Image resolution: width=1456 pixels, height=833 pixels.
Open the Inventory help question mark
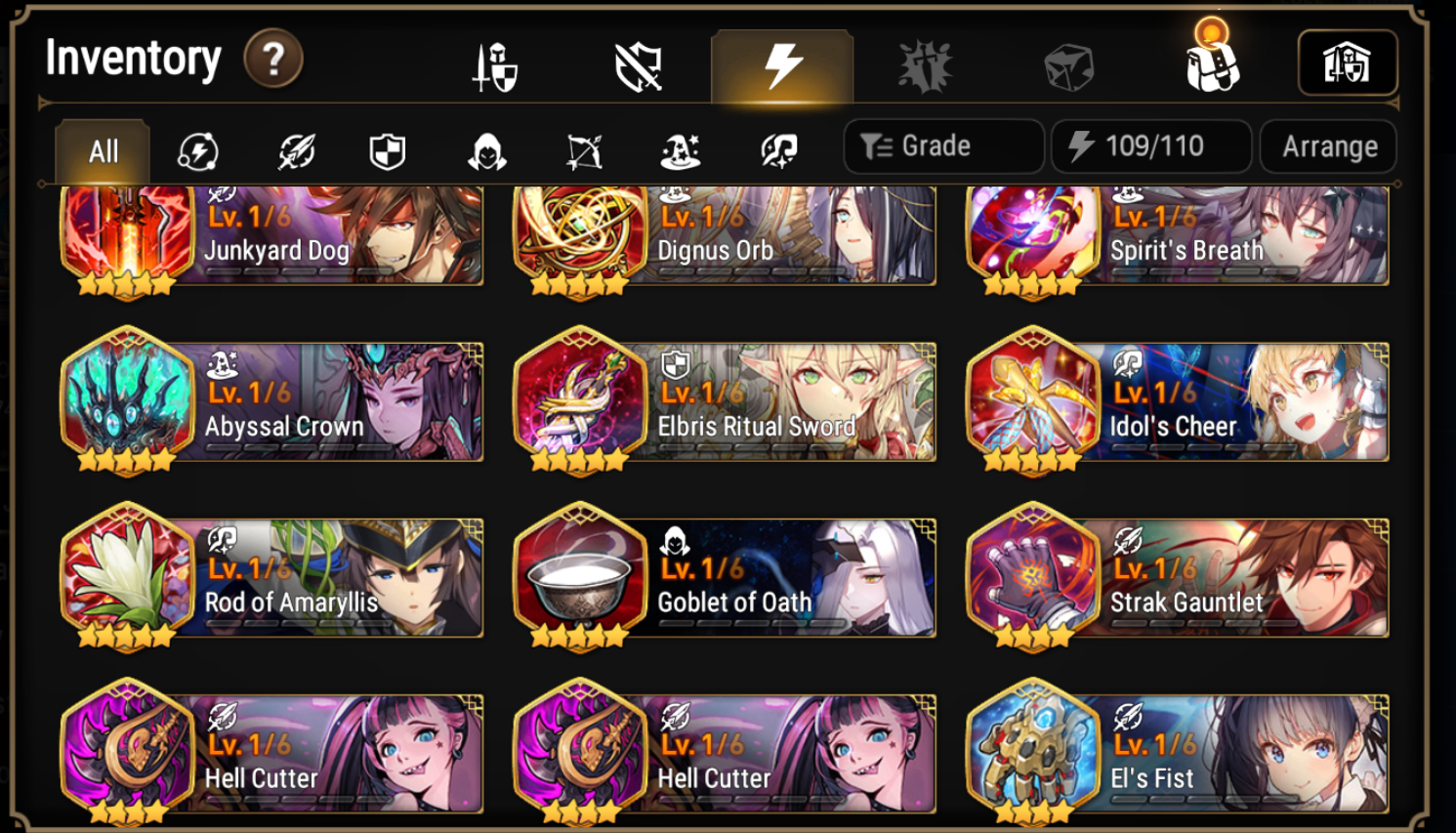click(x=273, y=60)
